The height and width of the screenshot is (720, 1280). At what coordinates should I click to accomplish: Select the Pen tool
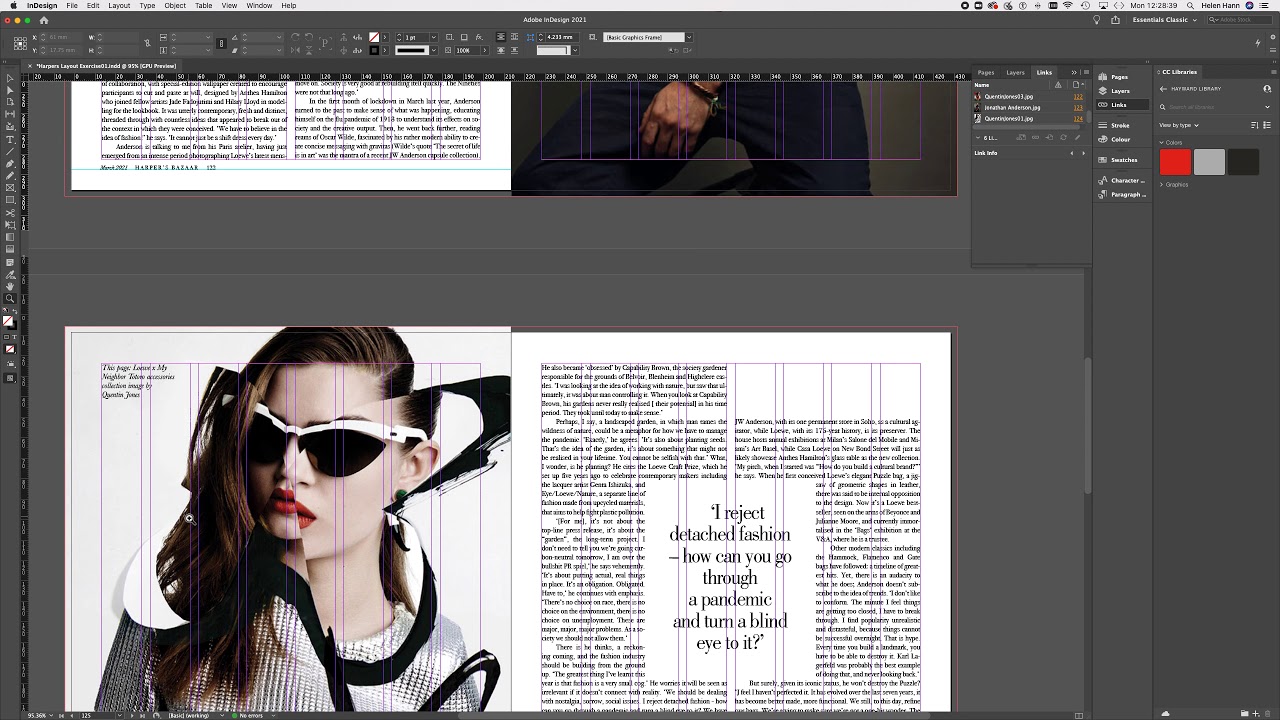[x=10, y=163]
